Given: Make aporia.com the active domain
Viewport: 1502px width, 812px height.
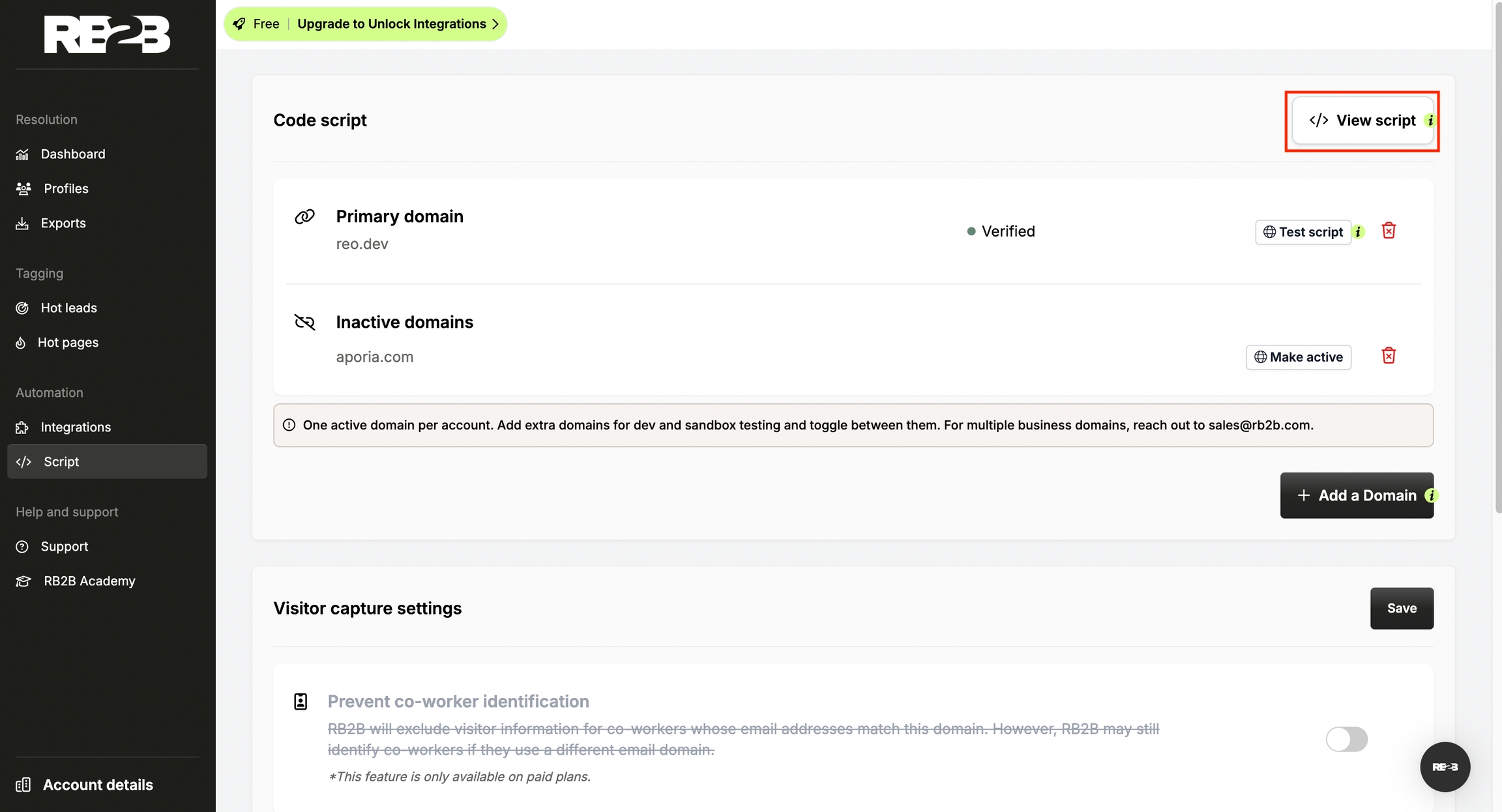Looking at the screenshot, I should pos(1298,357).
